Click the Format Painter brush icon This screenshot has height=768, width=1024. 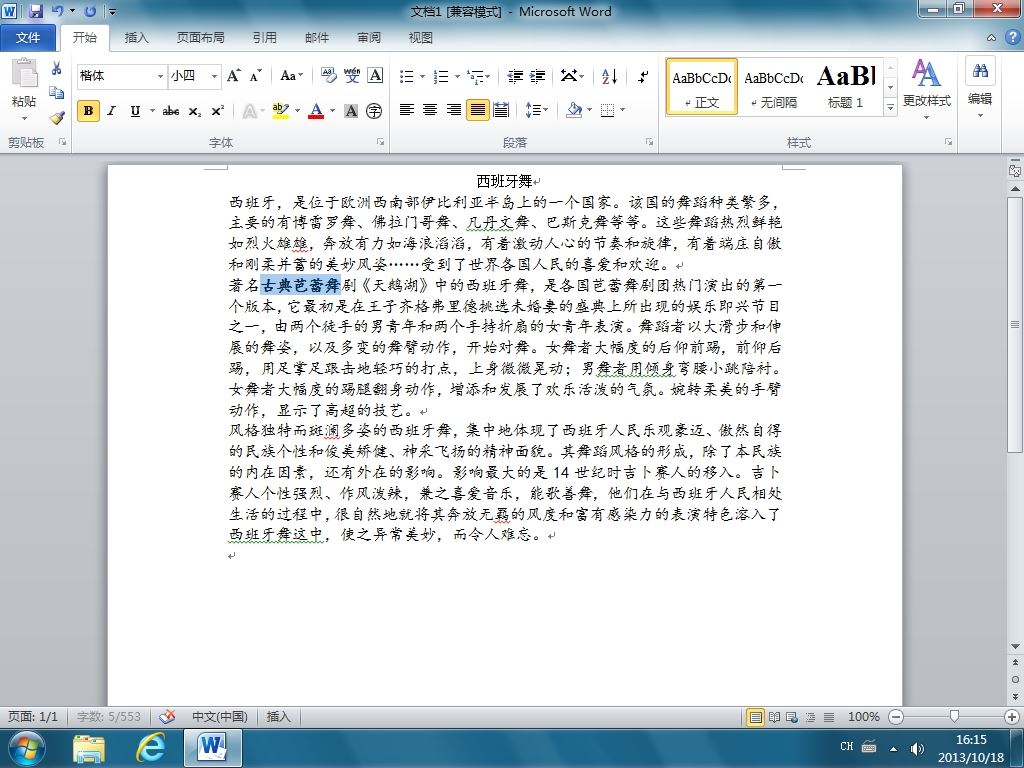[57, 118]
